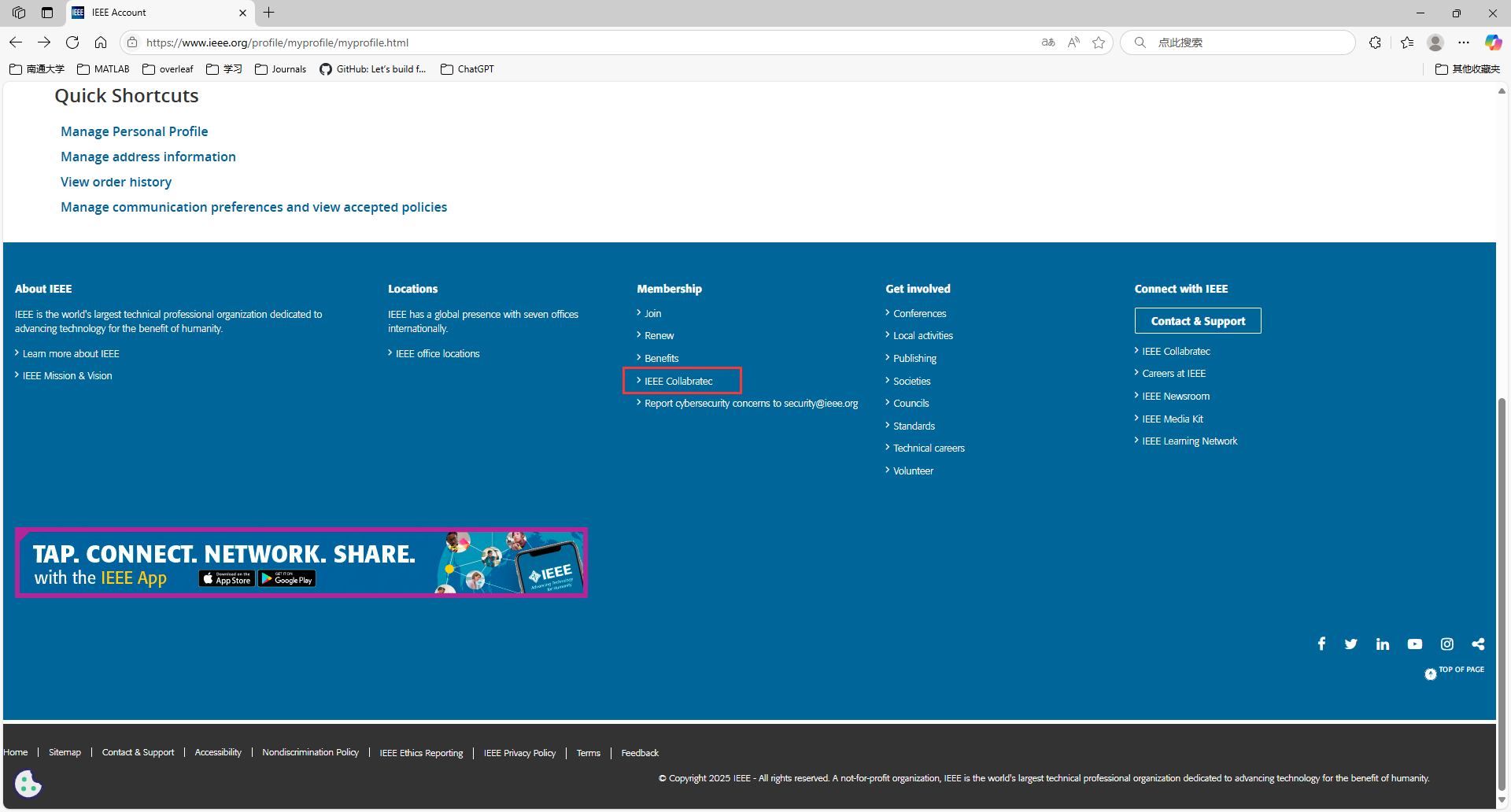The width and height of the screenshot is (1511, 812).
Task: Open the 南通大学 bookmarks folder
Action: [x=37, y=69]
